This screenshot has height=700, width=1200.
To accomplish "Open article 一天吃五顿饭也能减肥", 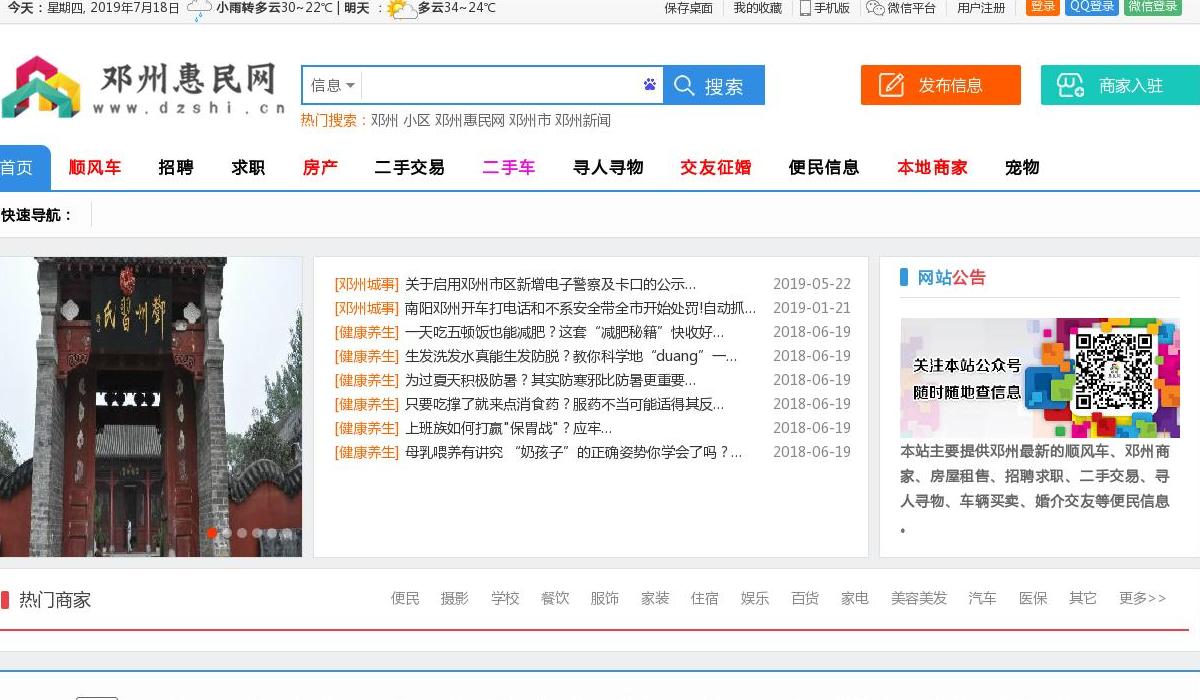I will click(564, 332).
